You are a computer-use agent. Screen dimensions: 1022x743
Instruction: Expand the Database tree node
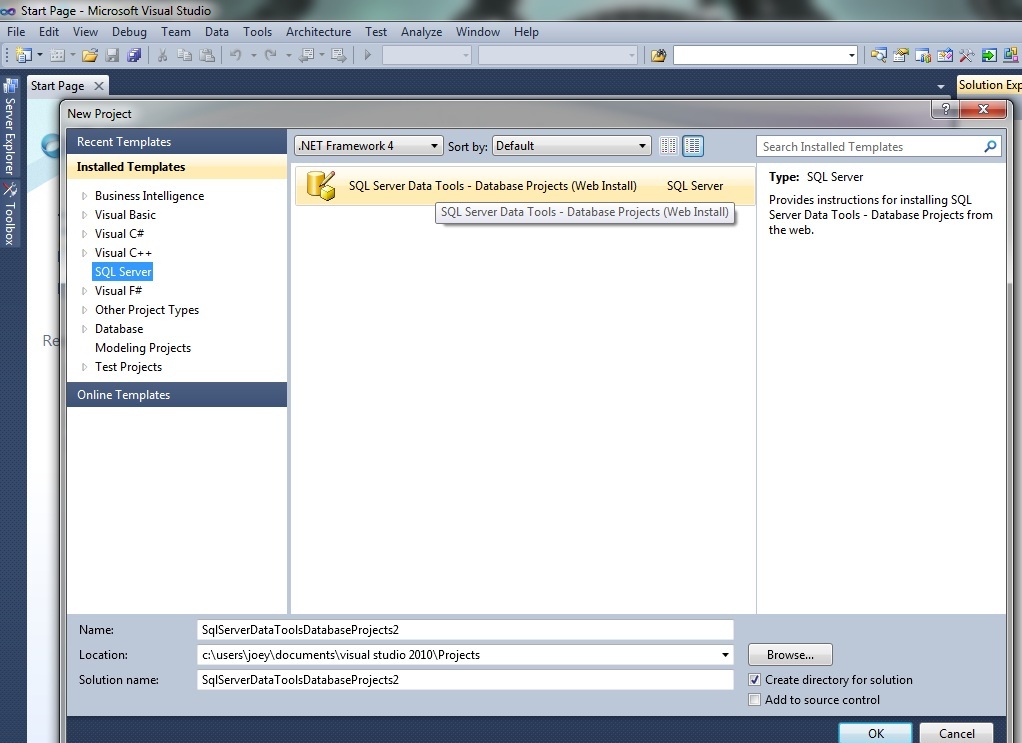pyautogui.click(x=84, y=329)
